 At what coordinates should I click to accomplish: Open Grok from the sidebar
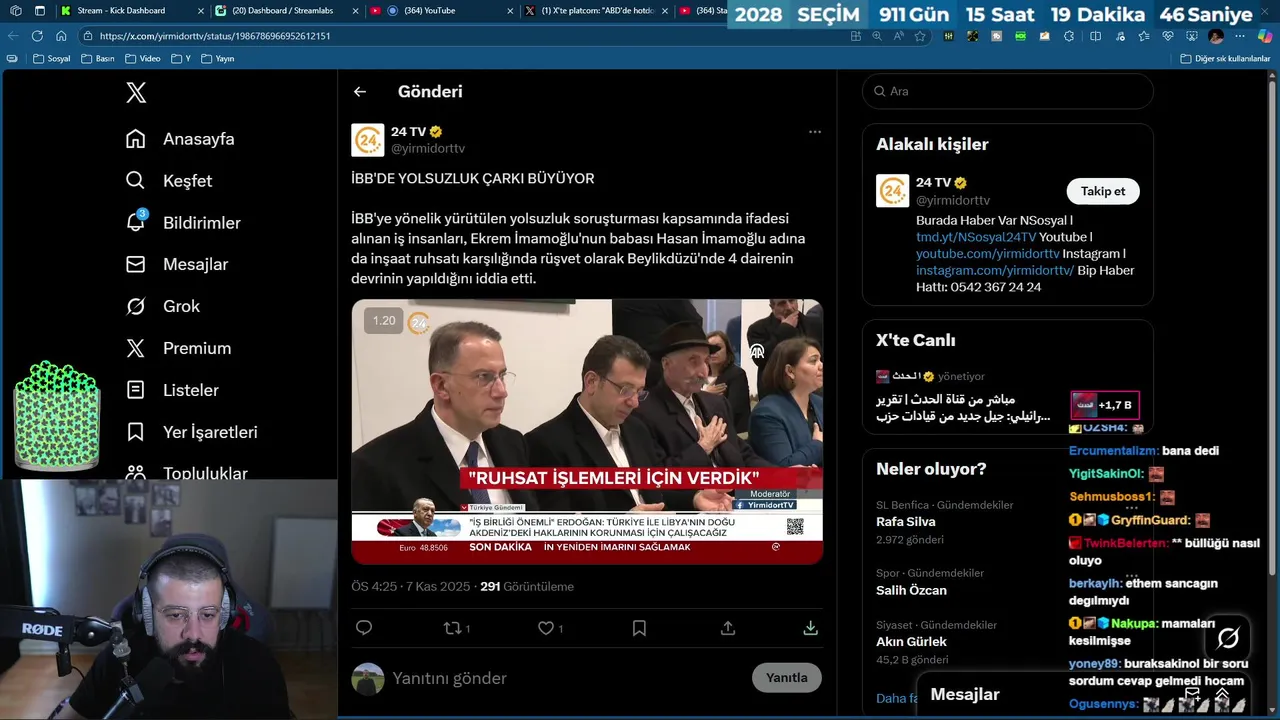pos(163,307)
